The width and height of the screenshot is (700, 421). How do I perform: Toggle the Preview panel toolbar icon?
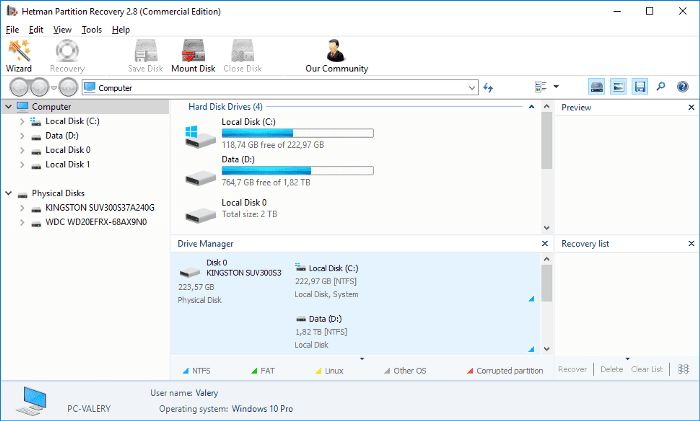tap(618, 87)
